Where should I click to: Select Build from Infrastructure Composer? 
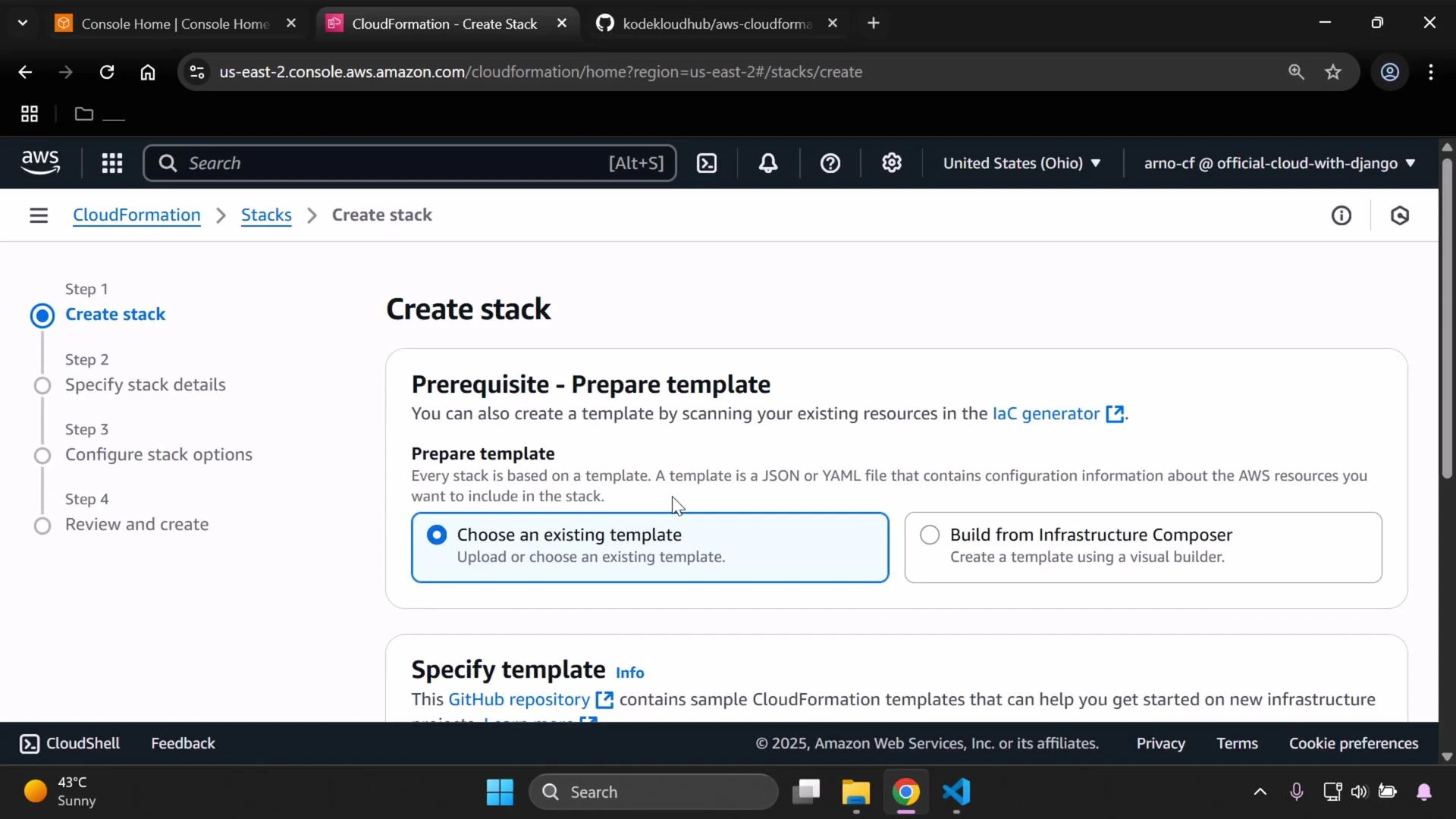[929, 534]
